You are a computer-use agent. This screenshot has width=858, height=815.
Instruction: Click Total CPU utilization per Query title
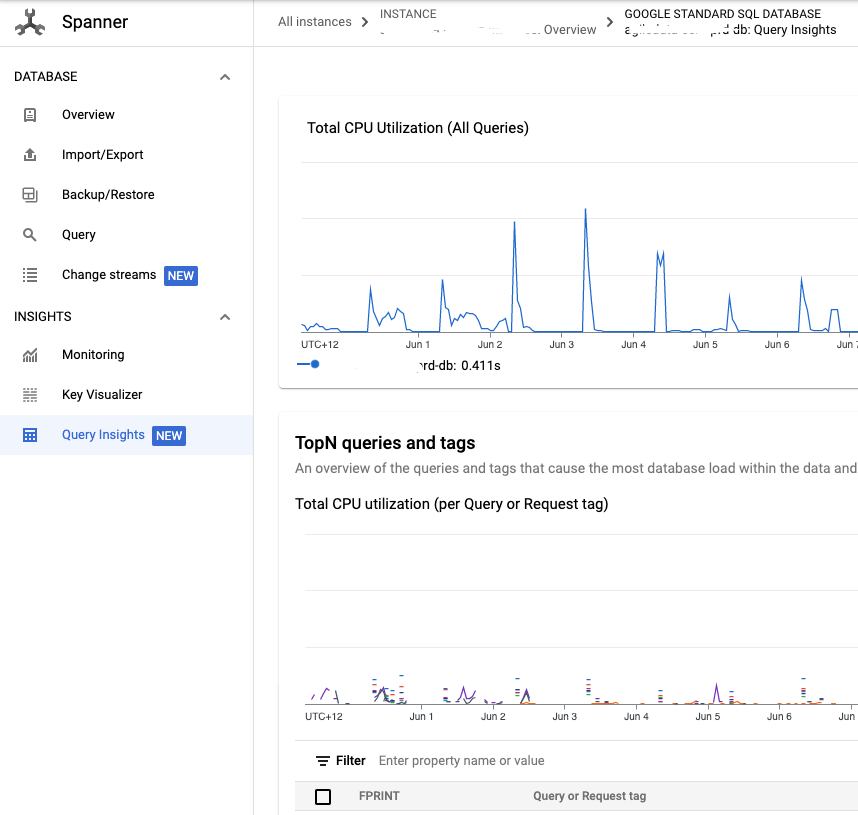coord(451,504)
